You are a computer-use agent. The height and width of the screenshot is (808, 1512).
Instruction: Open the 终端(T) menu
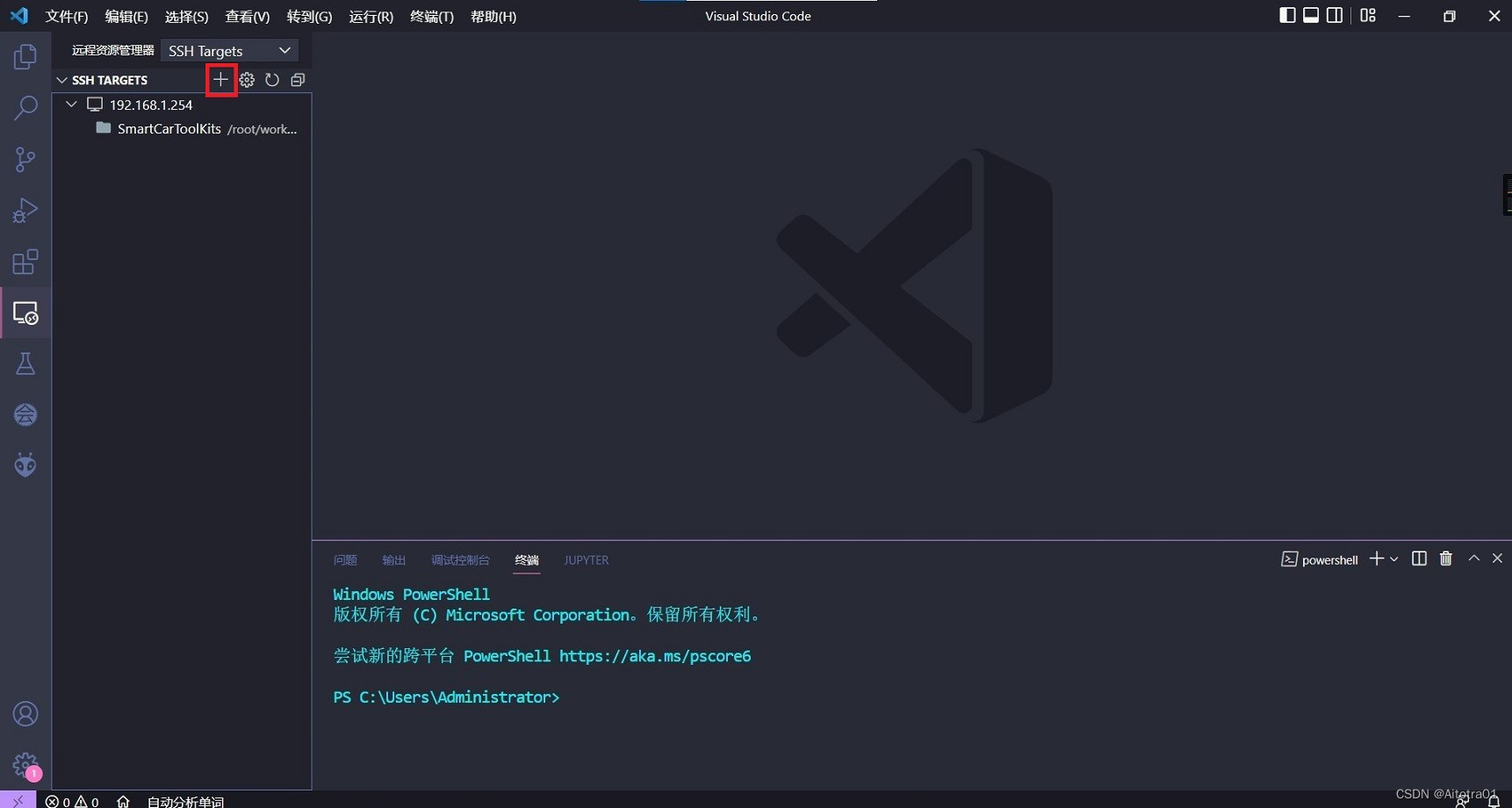[432, 17]
